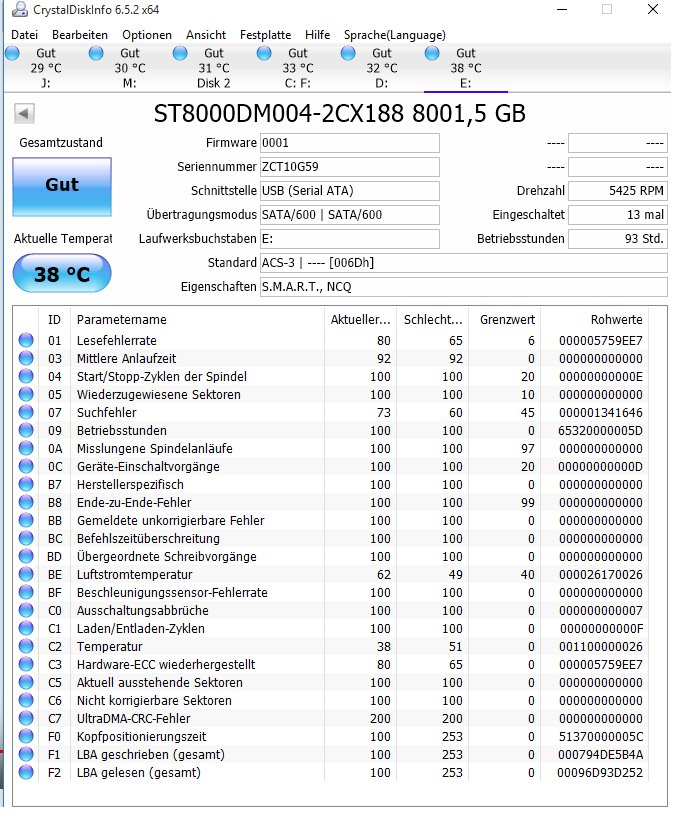
Task: Click raw value 000794DE5B4A
Action: click(x=600, y=754)
